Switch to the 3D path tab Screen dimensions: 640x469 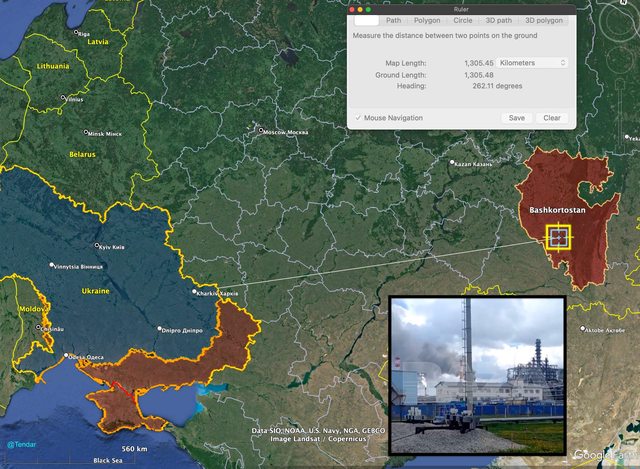point(497,20)
